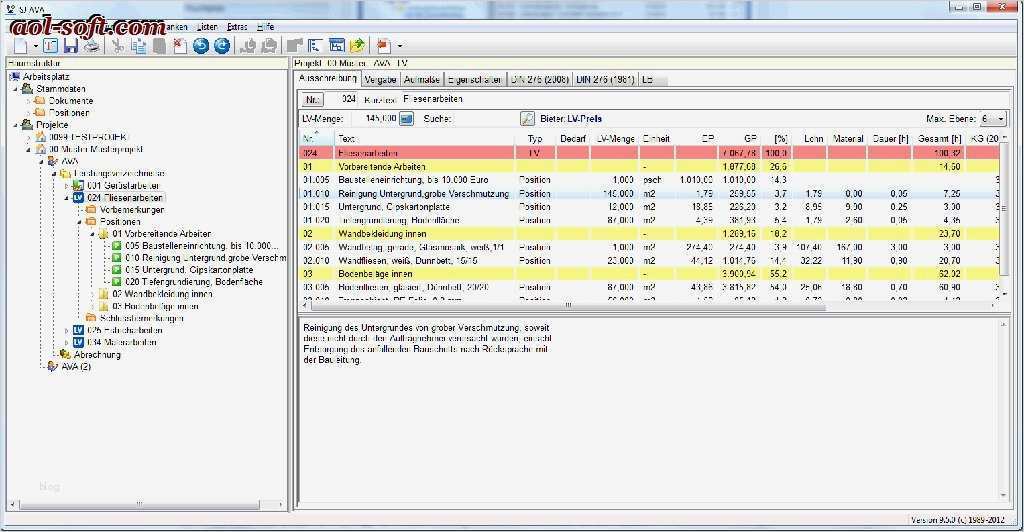Select Abrechnung in the tree
The width and height of the screenshot is (1024, 532).
click(97, 354)
